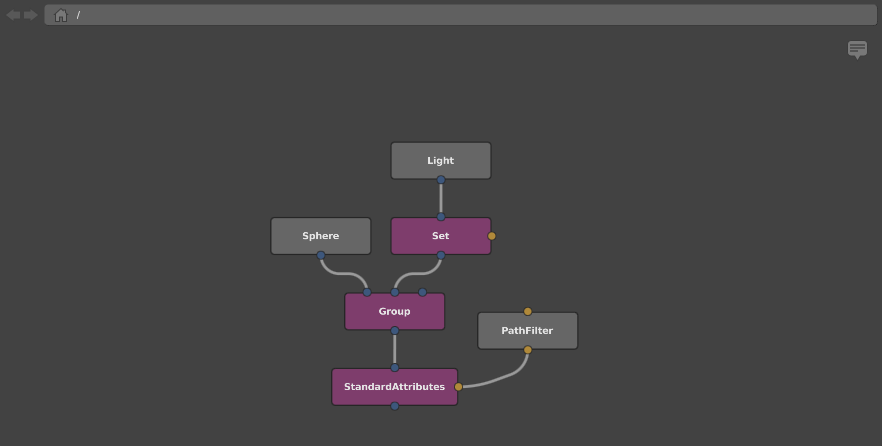Click Group node unconnected third input plug

click(x=422, y=292)
